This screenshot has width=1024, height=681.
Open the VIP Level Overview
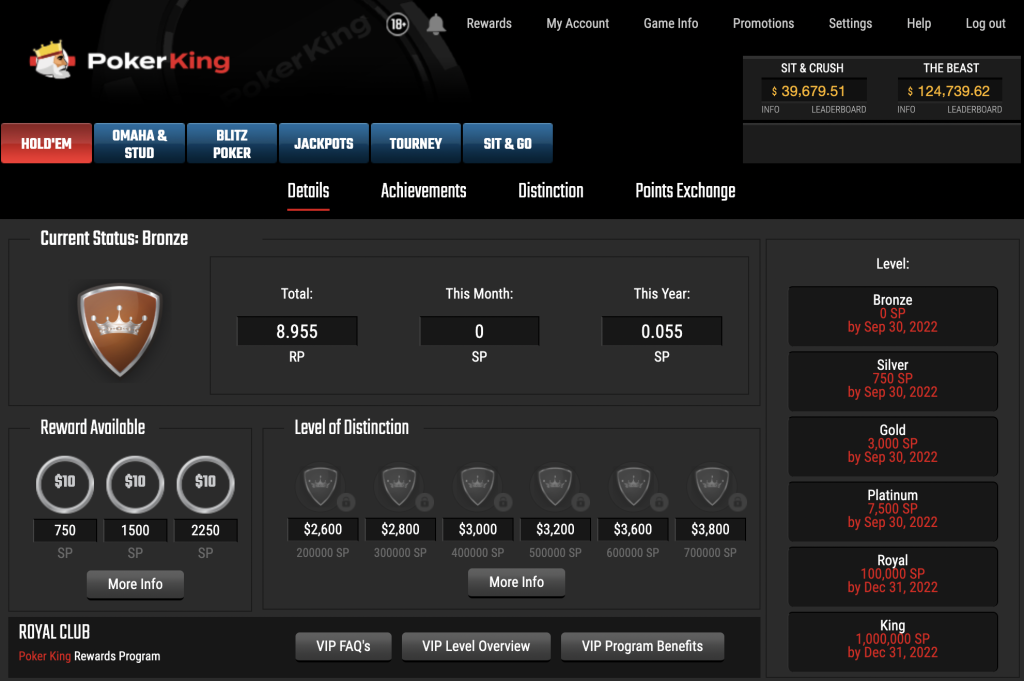pos(476,646)
